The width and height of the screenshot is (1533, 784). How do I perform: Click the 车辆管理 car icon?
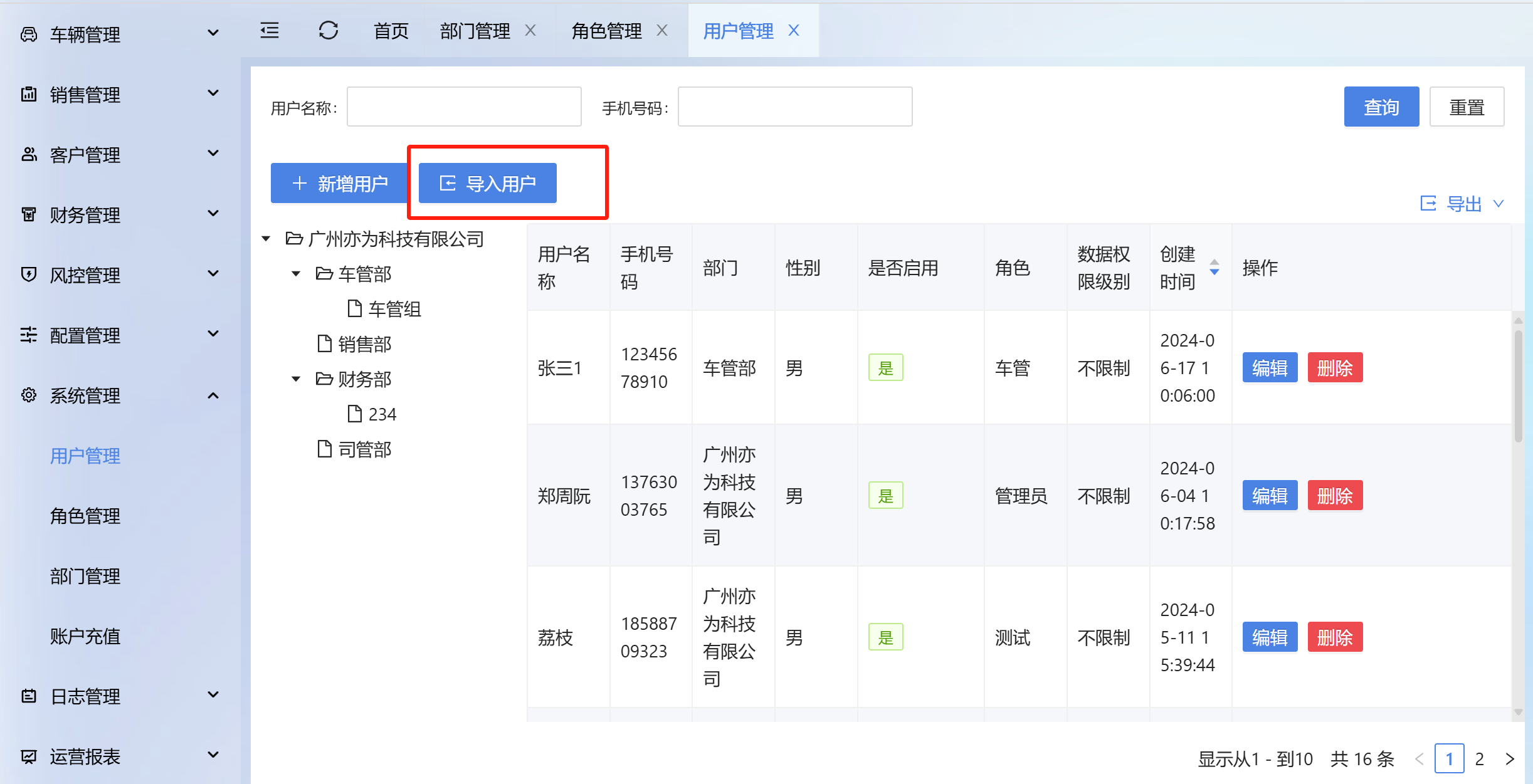29,34
